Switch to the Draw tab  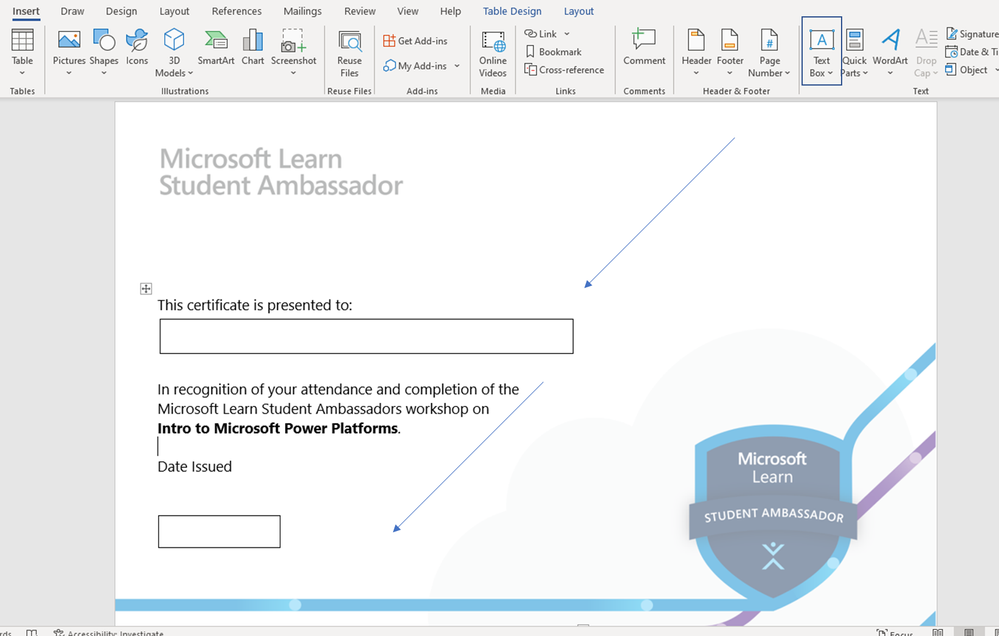[x=72, y=11]
